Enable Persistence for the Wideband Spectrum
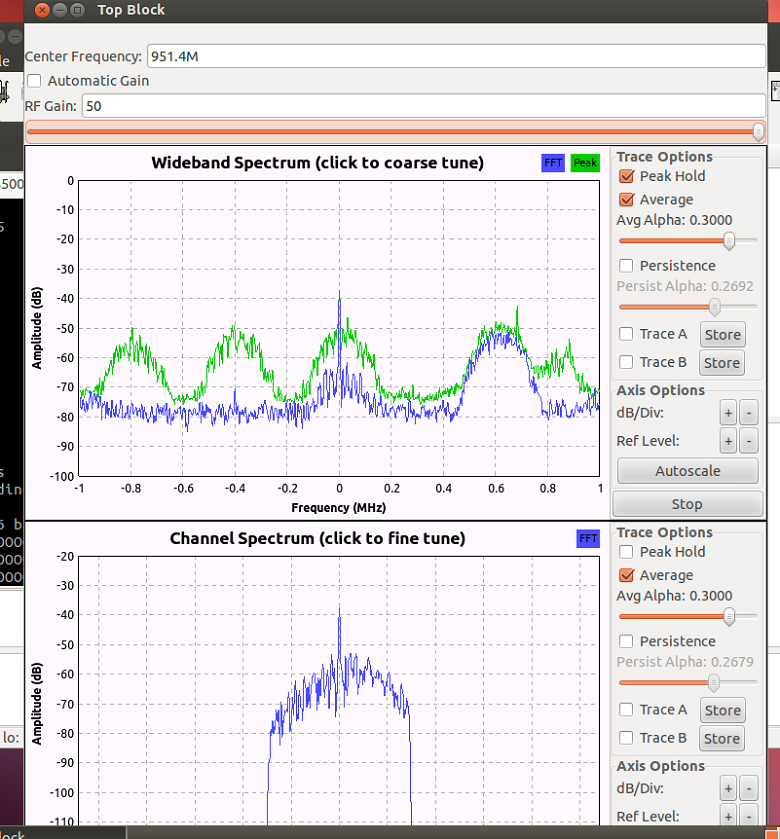Screen dimensions: 780x839 (627, 266)
